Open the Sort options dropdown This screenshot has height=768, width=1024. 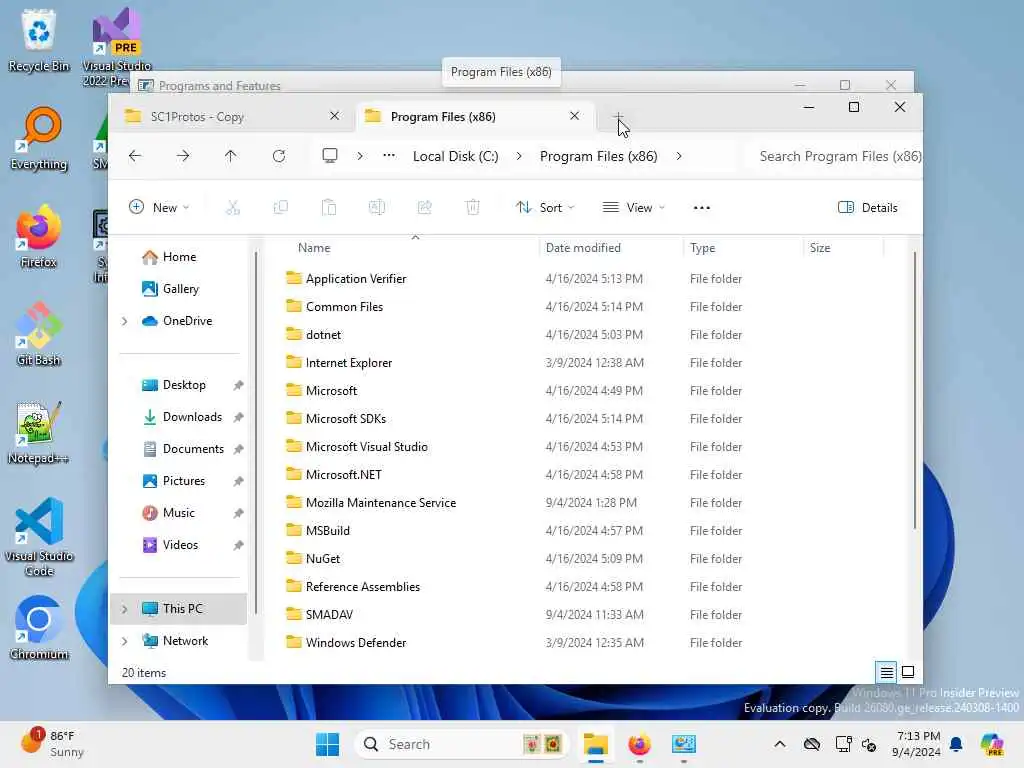pos(545,208)
